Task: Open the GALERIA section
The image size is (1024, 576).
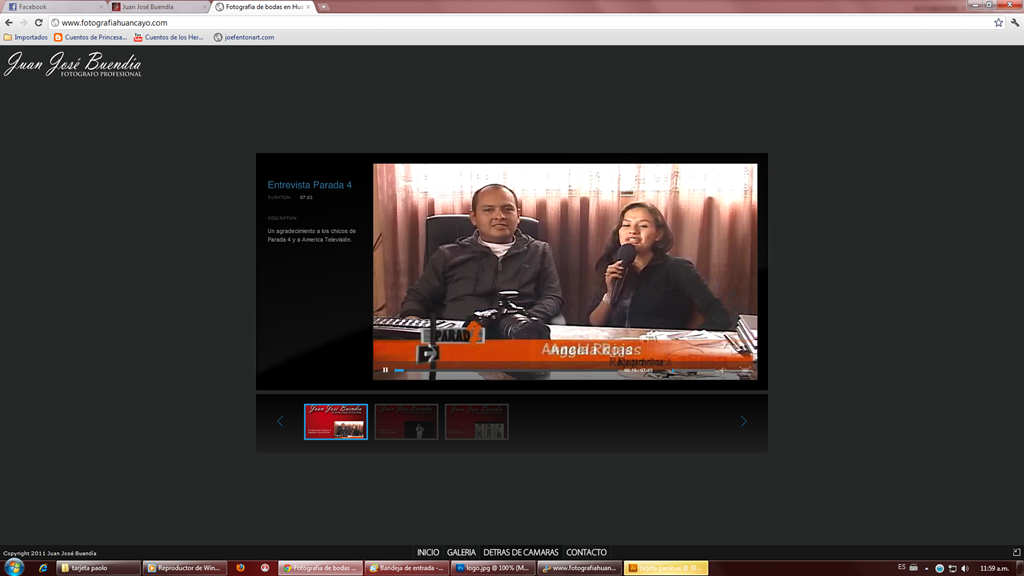Action: click(x=461, y=552)
